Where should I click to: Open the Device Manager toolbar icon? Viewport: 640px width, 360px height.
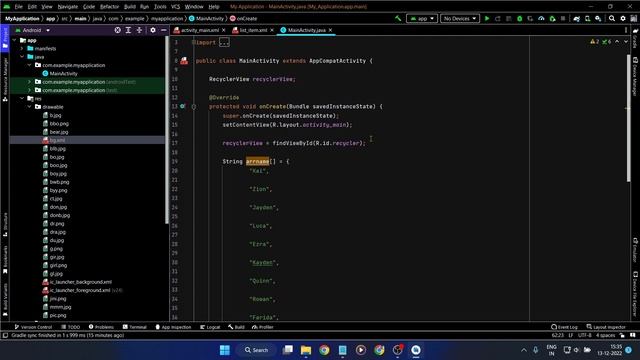pos(587,18)
